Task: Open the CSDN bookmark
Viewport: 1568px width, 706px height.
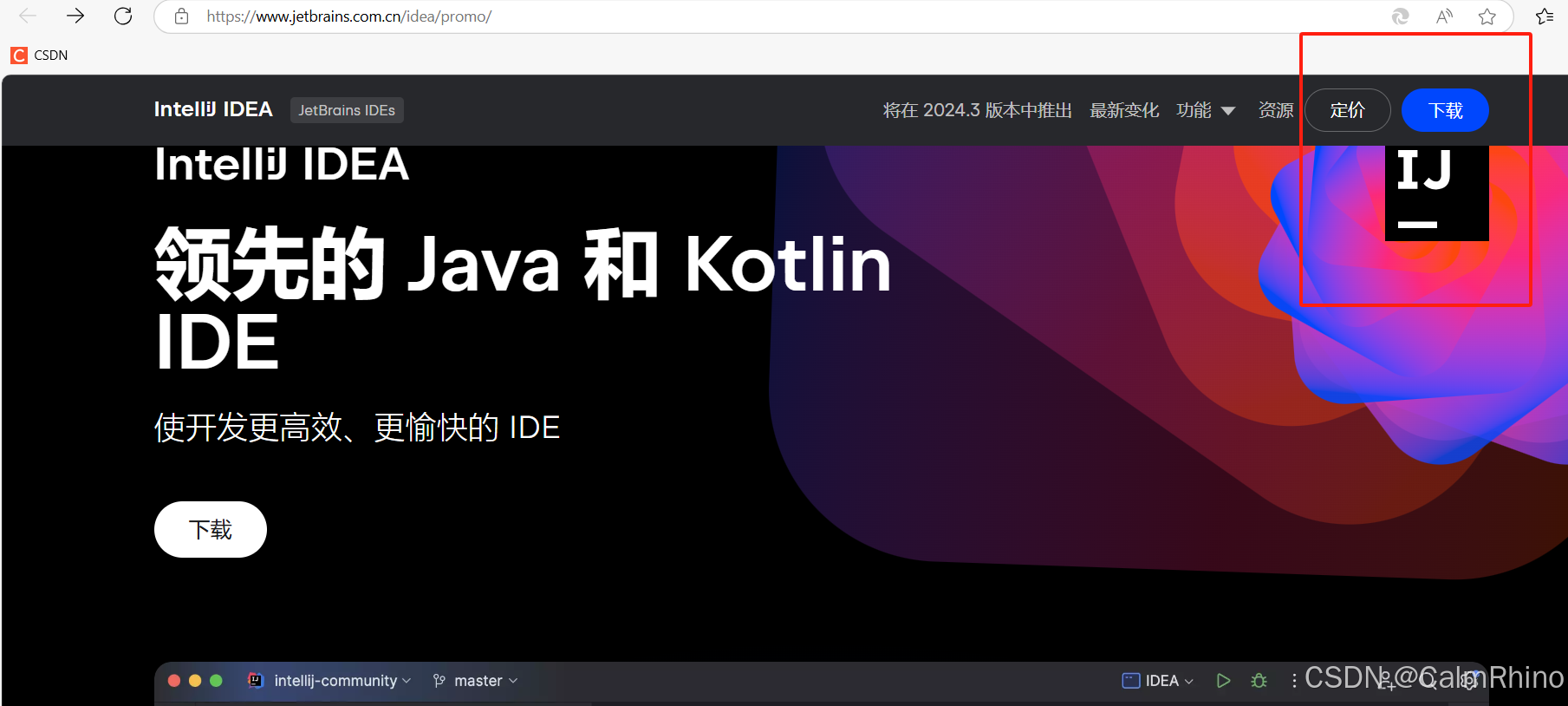Action: pyautogui.click(x=39, y=55)
